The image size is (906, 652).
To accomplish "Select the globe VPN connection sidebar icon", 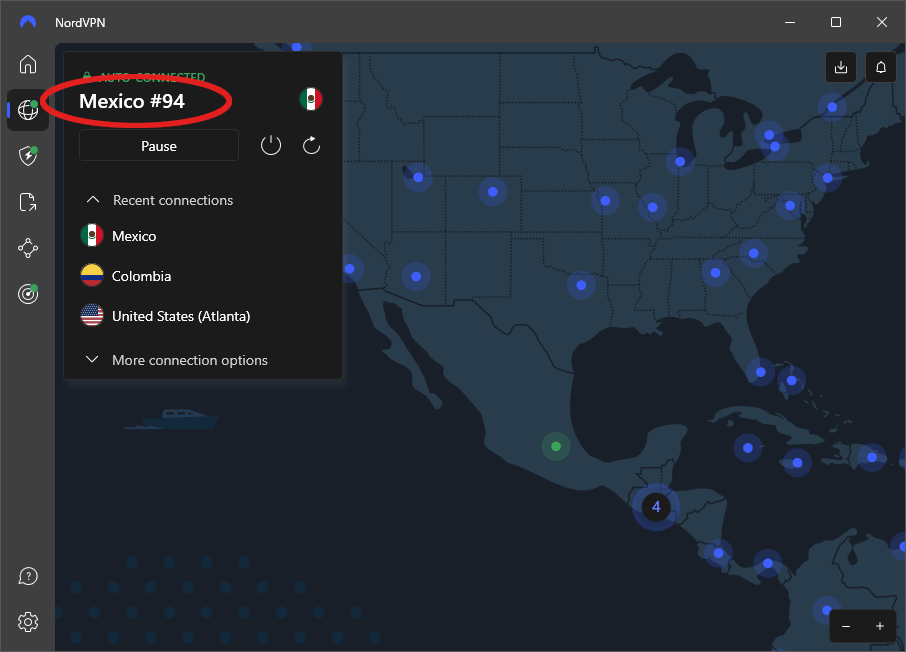I will point(28,109).
